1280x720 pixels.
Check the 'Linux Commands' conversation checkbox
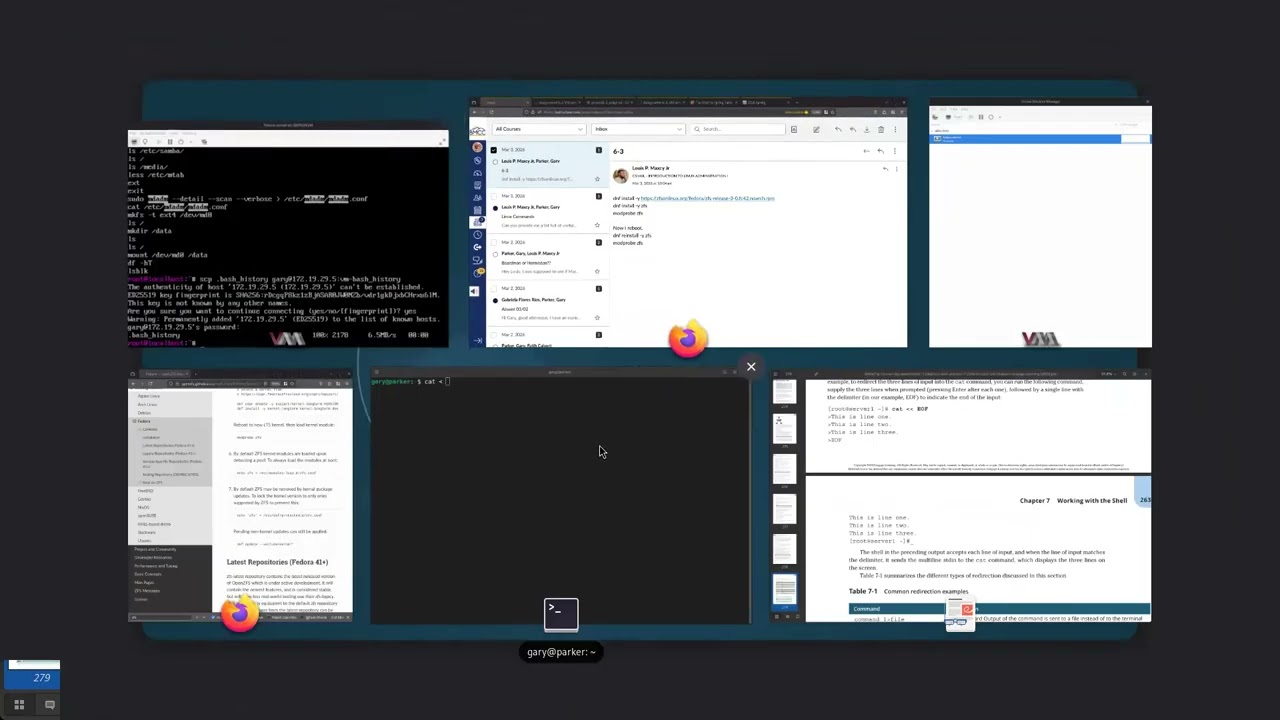(493, 196)
